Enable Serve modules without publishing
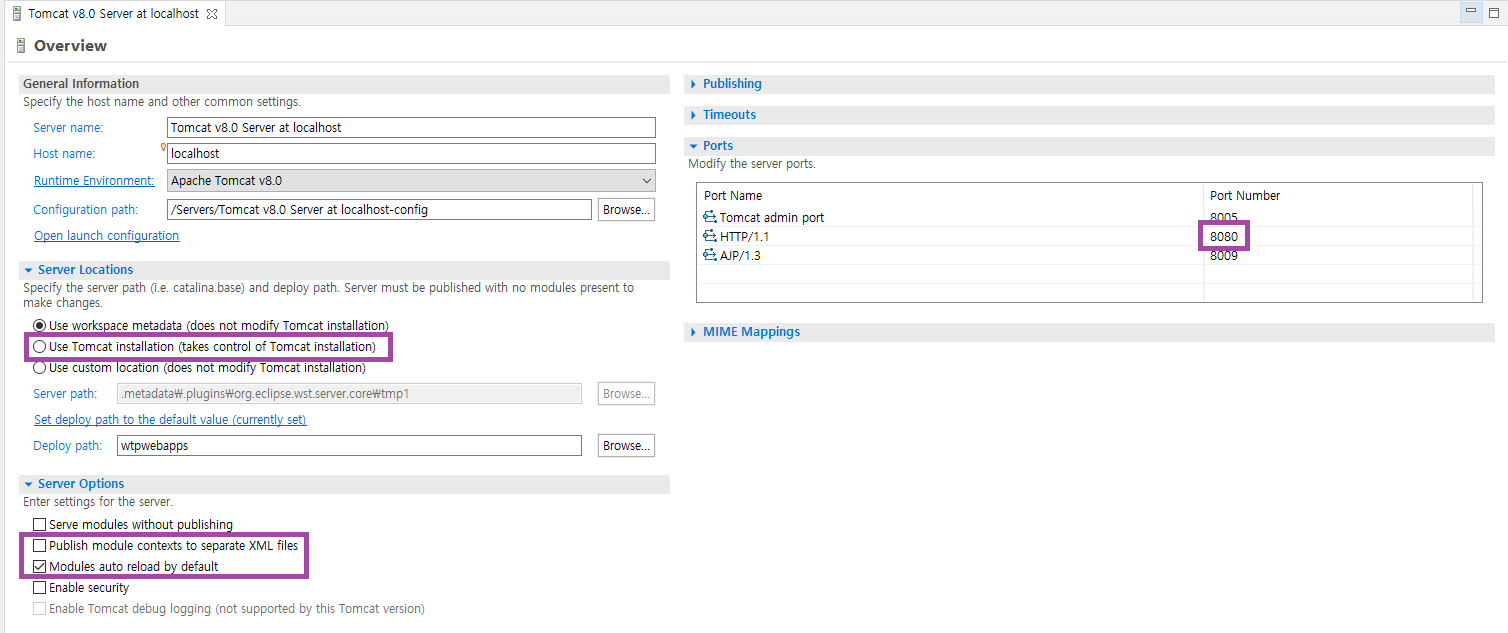The height and width of the screenshot is (633, 1508). point(40,524)
